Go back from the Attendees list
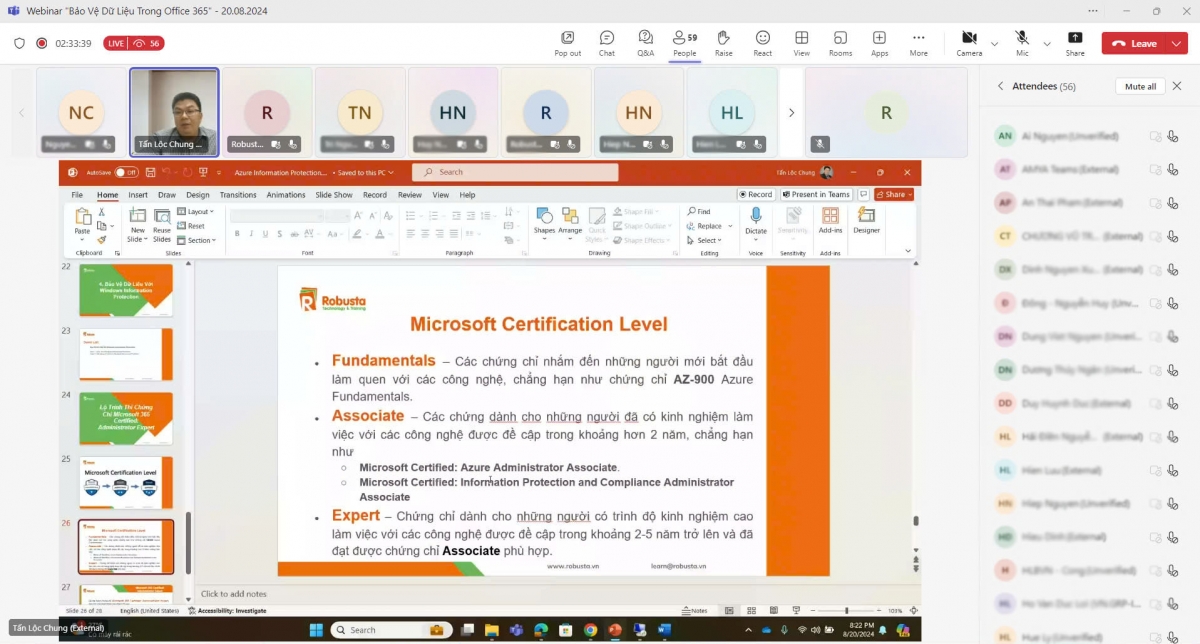The width and height of the screenshot is (1200, 644). tap(1000, 87)
